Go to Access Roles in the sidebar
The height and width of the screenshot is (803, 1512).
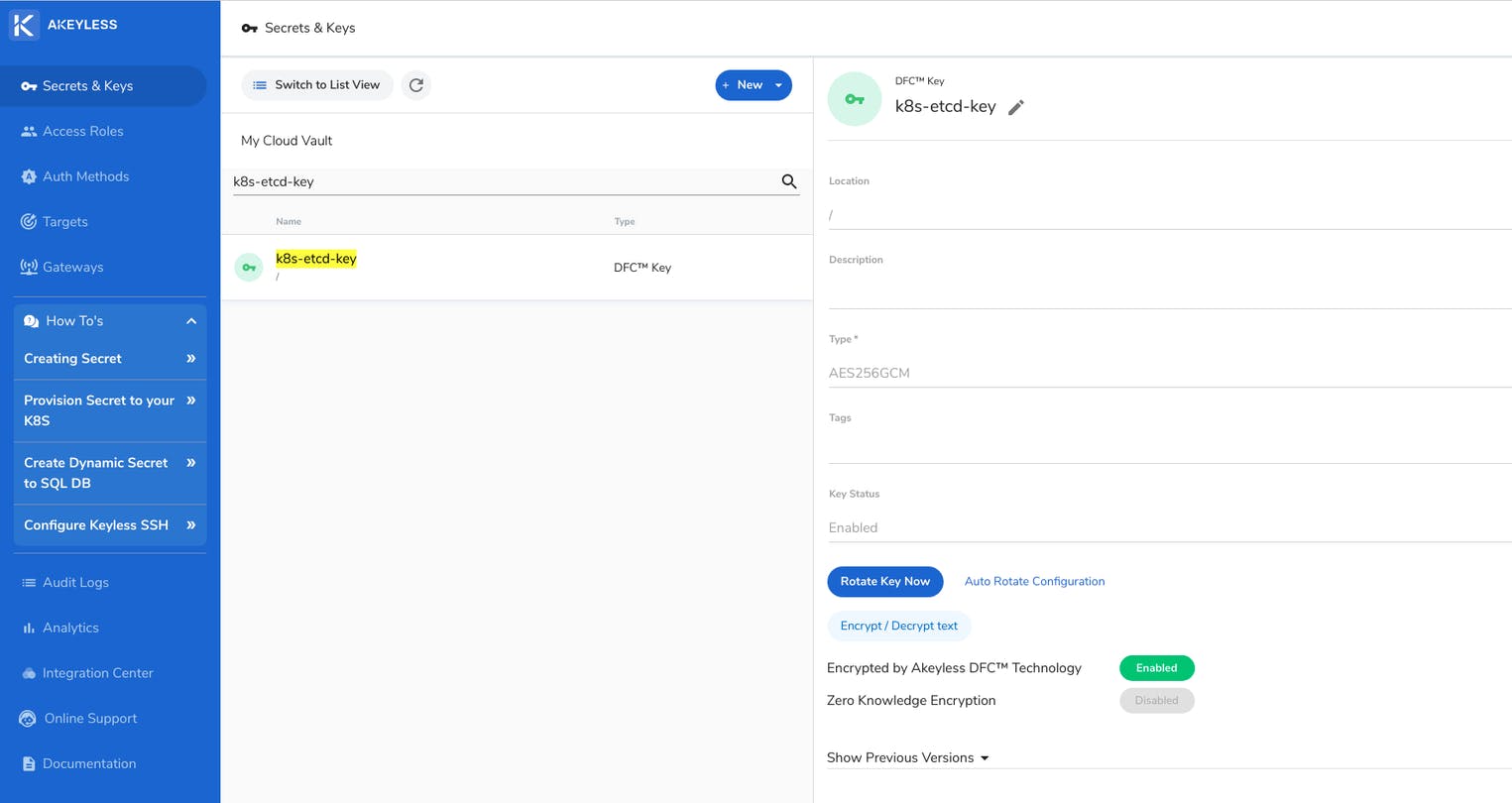pos(82,131)
